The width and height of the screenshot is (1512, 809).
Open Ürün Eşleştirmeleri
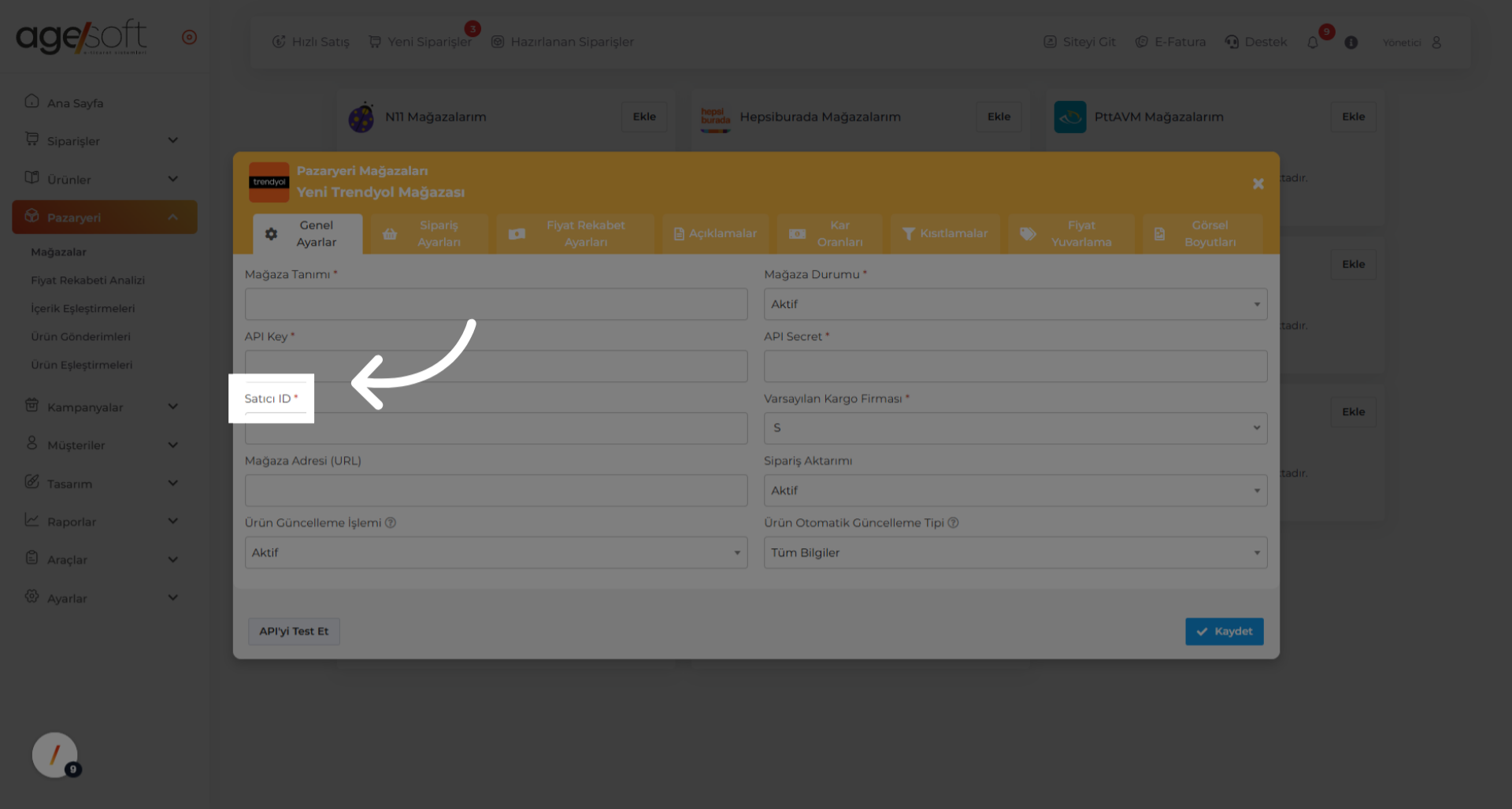[82, 366]
